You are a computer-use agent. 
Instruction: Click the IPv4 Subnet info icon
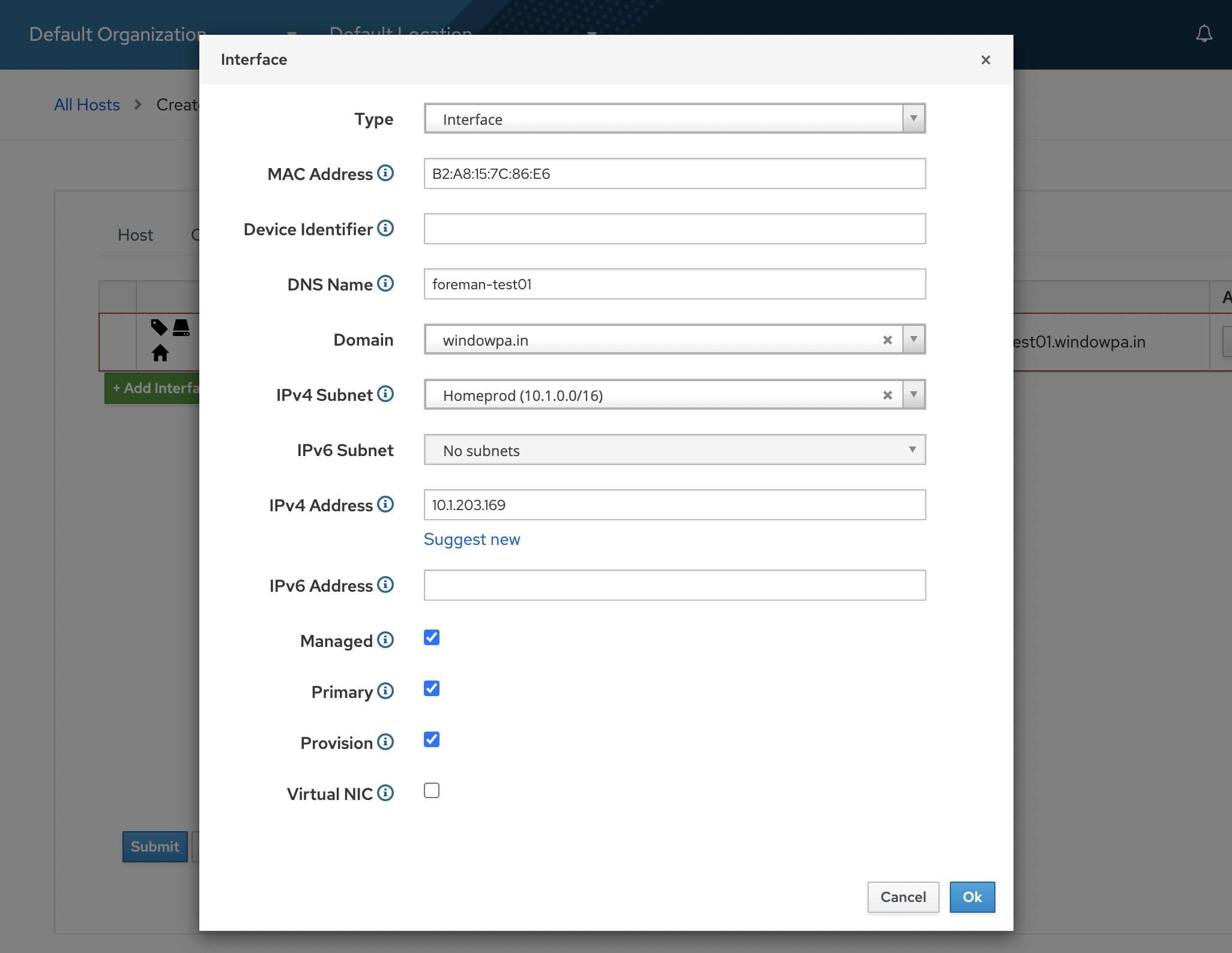click(385, 394)
